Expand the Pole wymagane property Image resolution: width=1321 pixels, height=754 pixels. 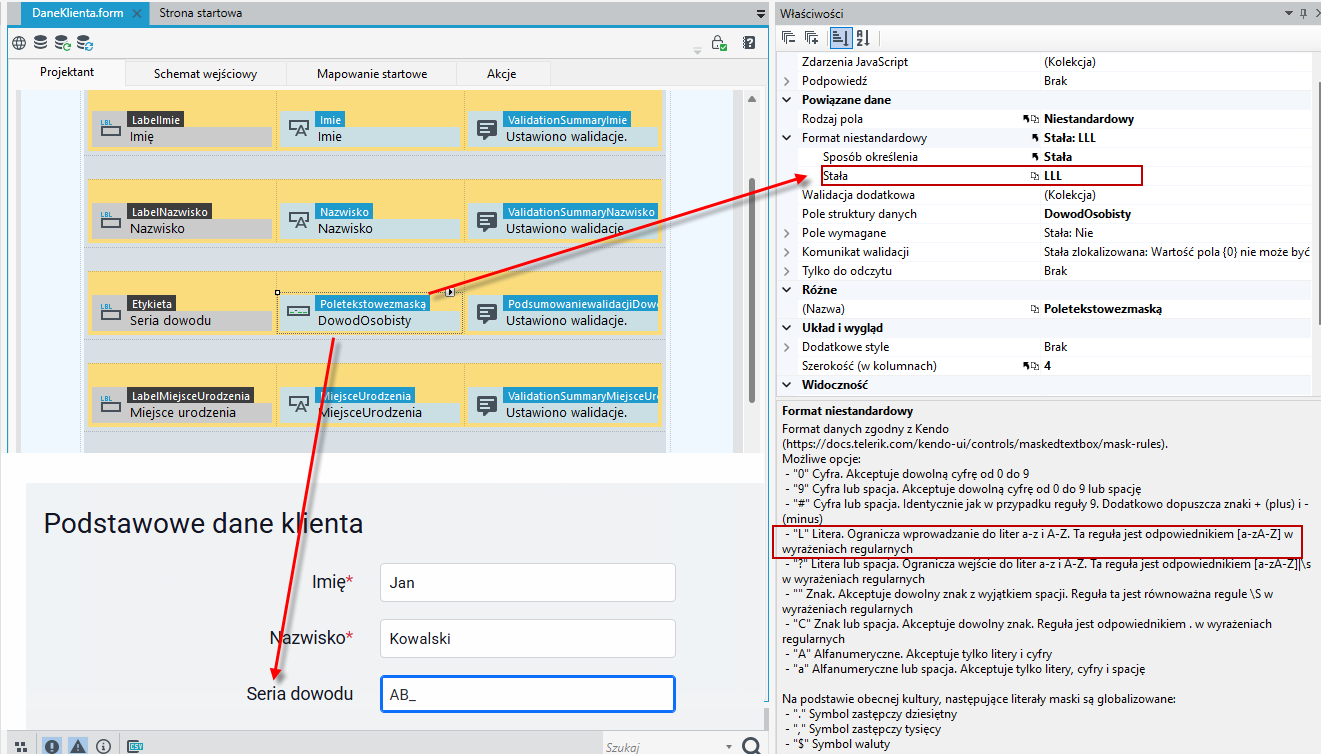[786, 233]
